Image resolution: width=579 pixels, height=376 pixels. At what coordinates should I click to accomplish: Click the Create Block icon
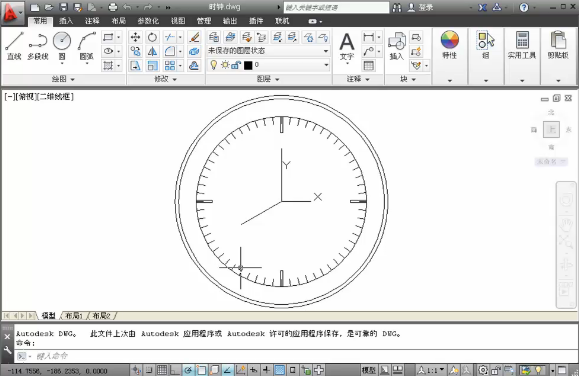click(416, 37)
